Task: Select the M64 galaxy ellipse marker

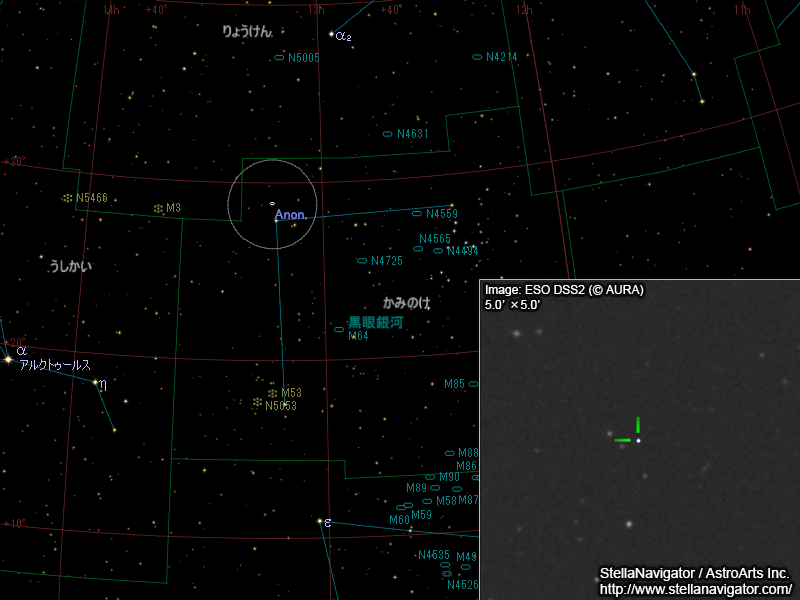Action: click(339, 329)
